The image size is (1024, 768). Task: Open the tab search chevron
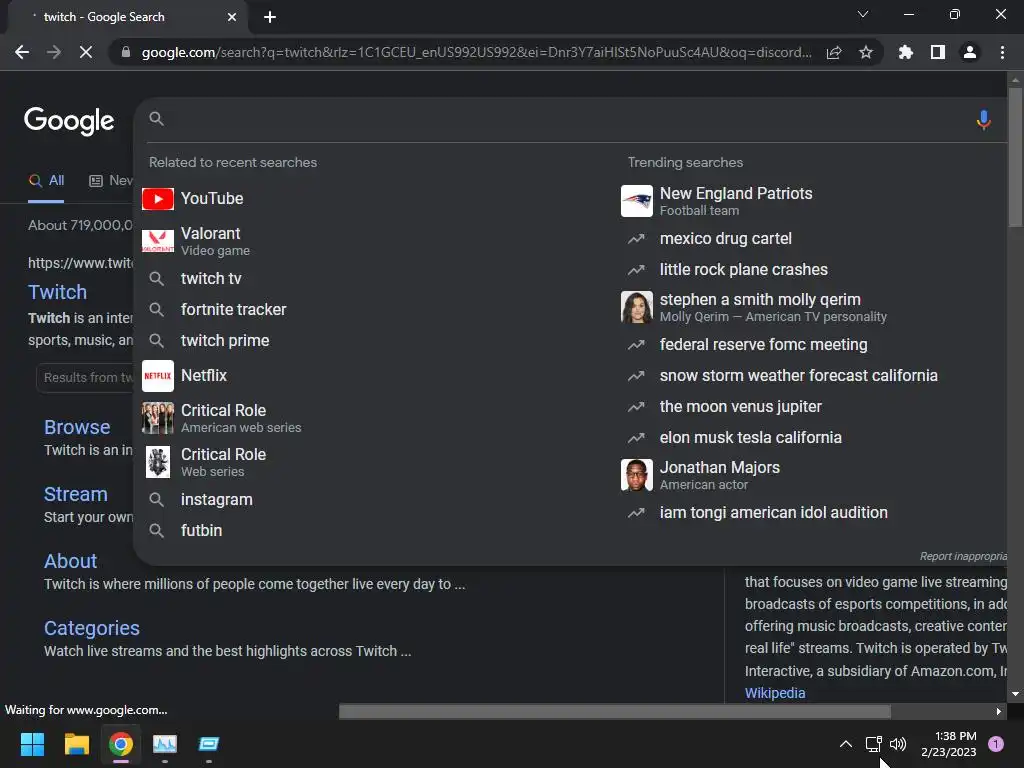point(863,14)
